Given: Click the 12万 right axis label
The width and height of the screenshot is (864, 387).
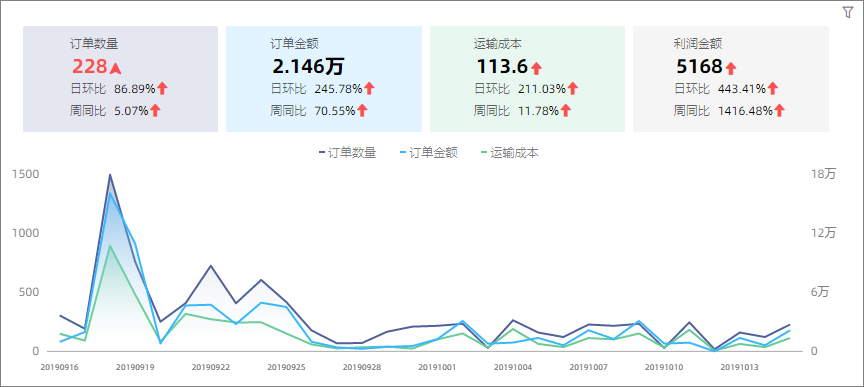Looking at the screenshot, I should [823, 233].
